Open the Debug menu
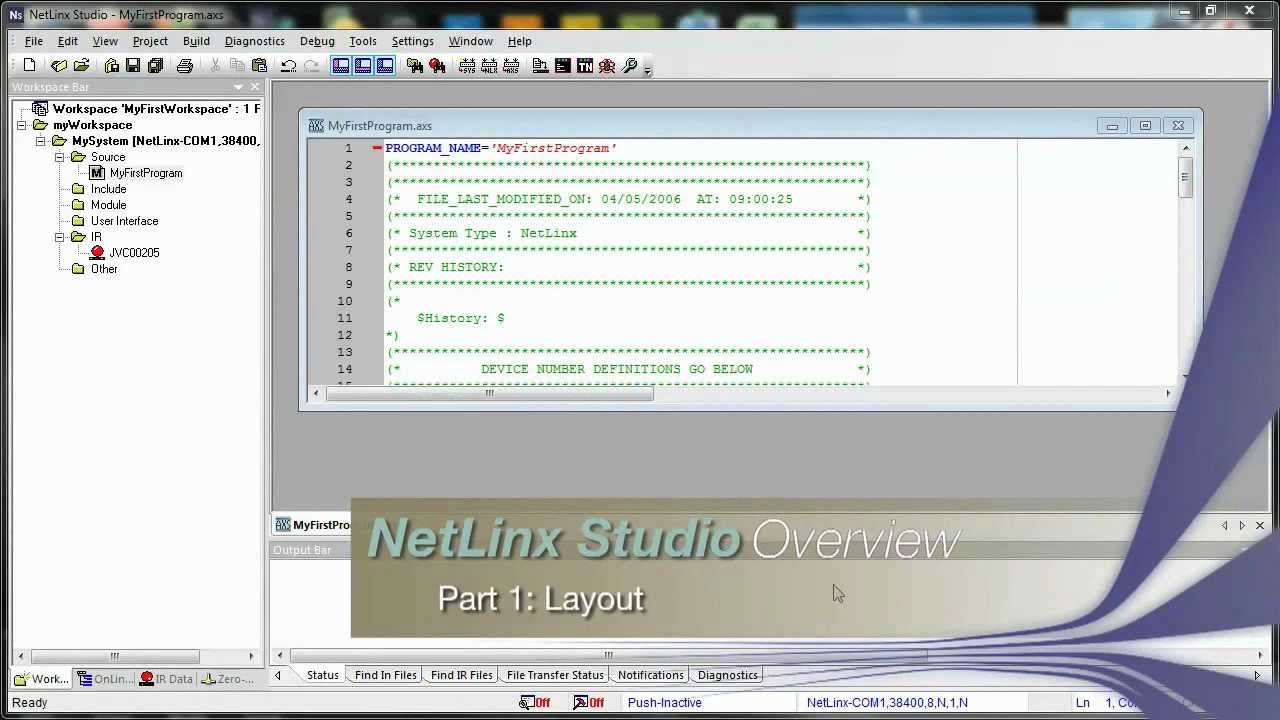 click(x=317, y=41)
